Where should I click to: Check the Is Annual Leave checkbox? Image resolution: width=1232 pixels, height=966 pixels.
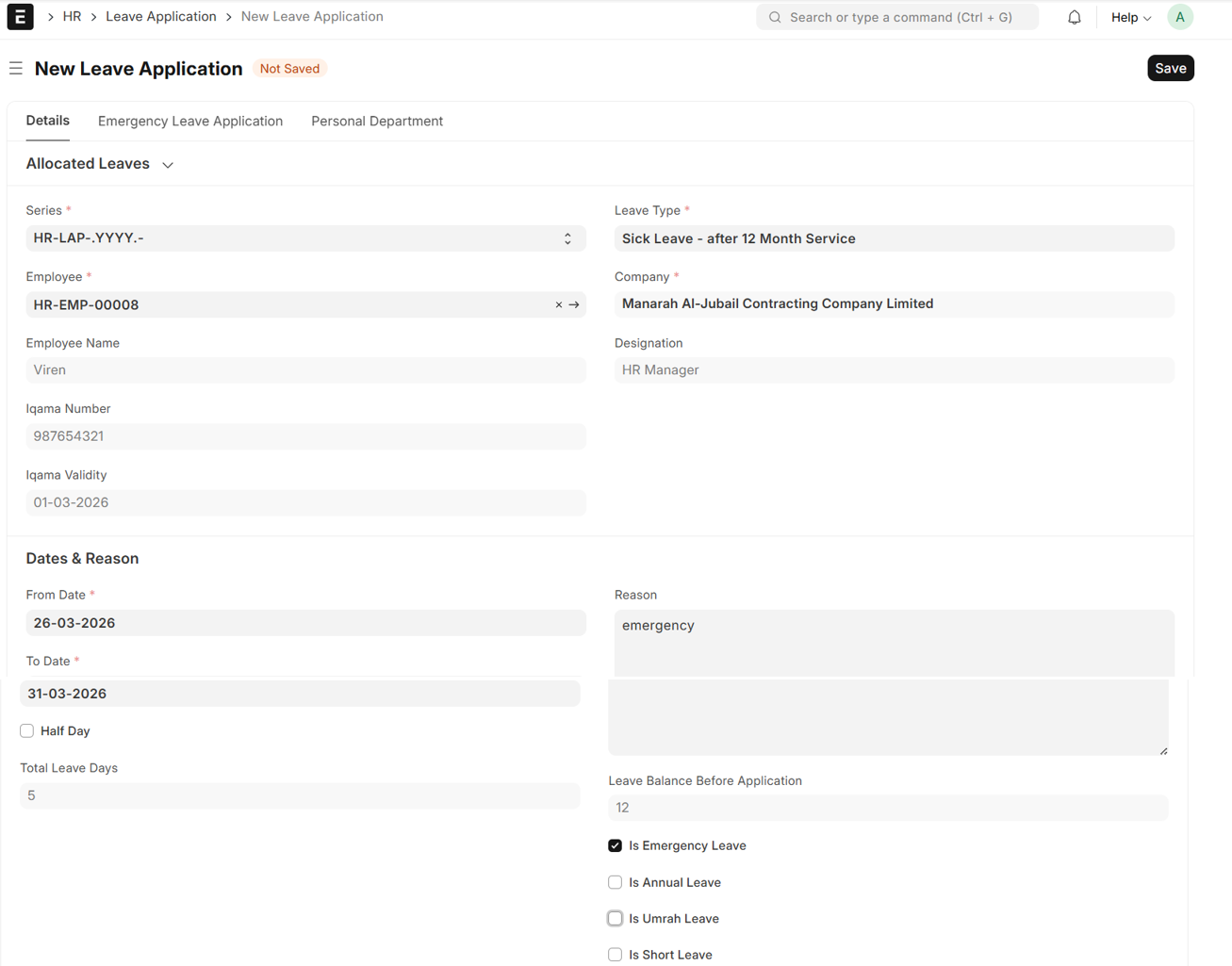[x=616, y=883]
